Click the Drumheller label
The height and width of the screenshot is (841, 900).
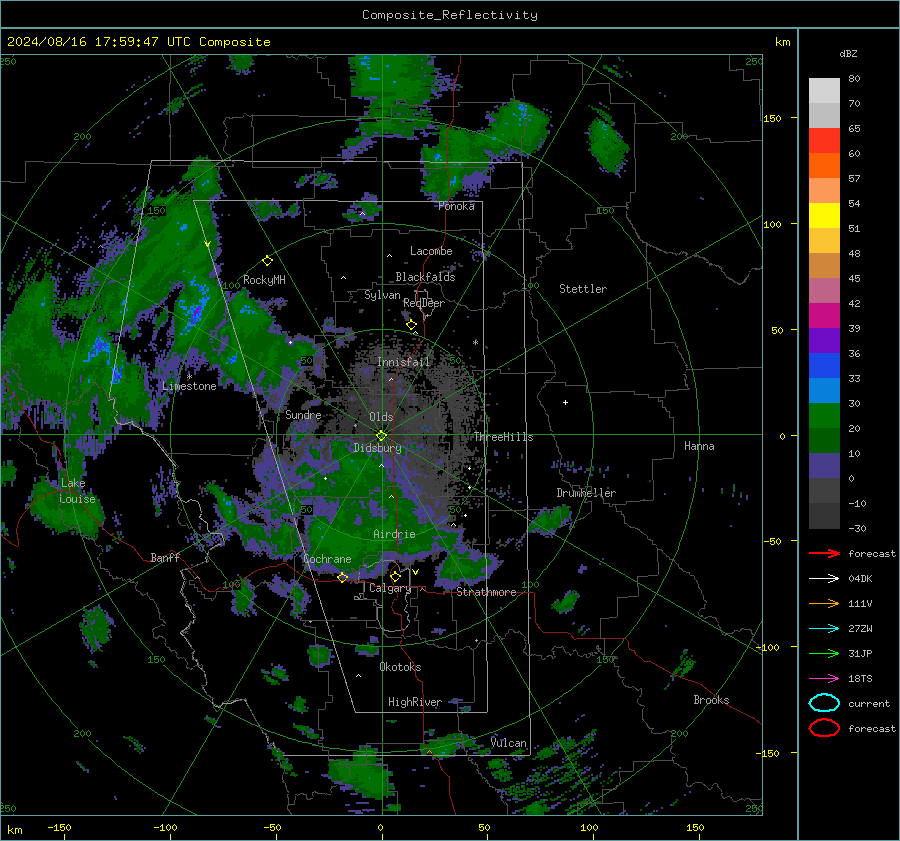tap(586, 493)
